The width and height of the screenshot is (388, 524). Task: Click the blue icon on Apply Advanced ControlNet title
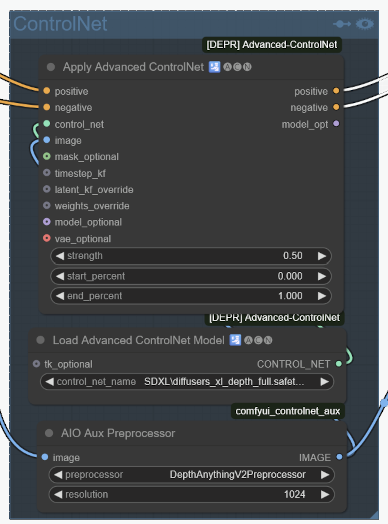[215, 67]
